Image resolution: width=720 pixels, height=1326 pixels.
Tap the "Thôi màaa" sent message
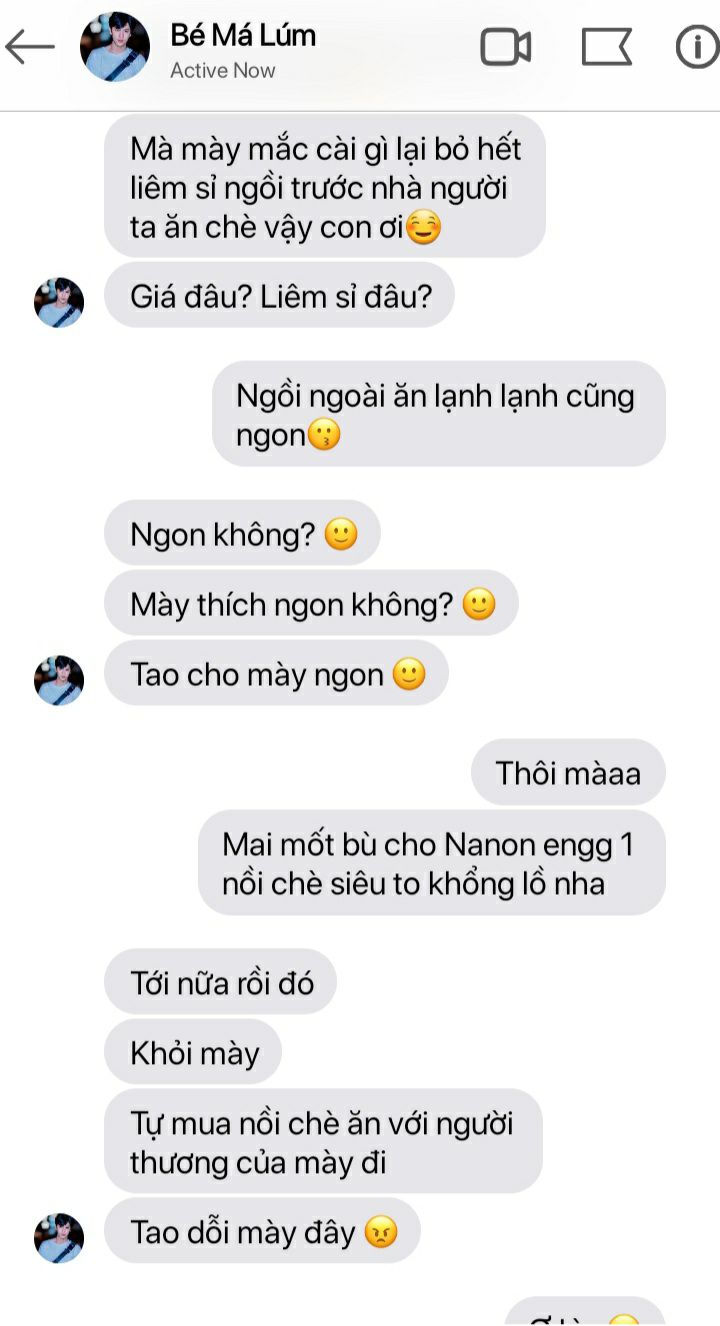pyautogui.click(x=568, y=772)
